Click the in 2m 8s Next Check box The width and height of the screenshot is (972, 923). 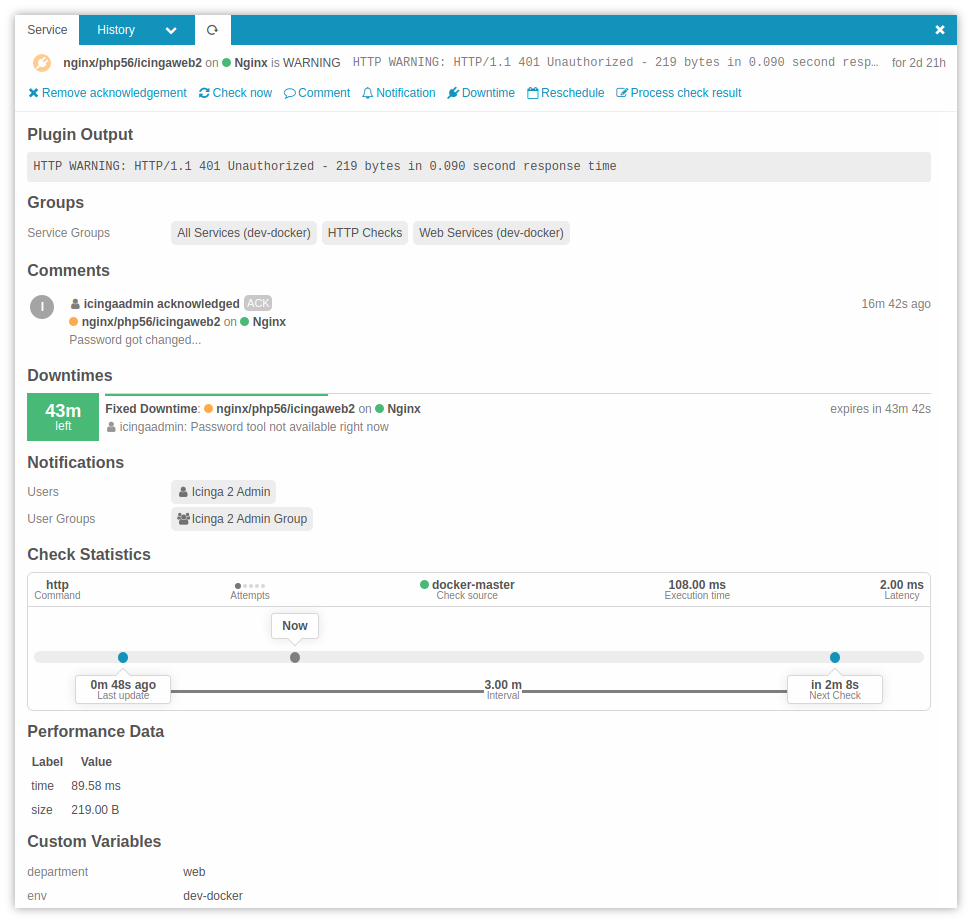tap(835, 689)
